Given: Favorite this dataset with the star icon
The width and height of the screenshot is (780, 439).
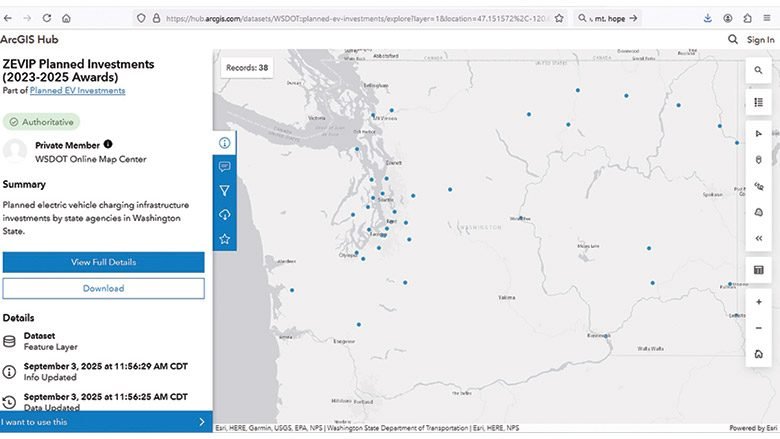Looking at the screenshot, I should [x=224, y=239].
